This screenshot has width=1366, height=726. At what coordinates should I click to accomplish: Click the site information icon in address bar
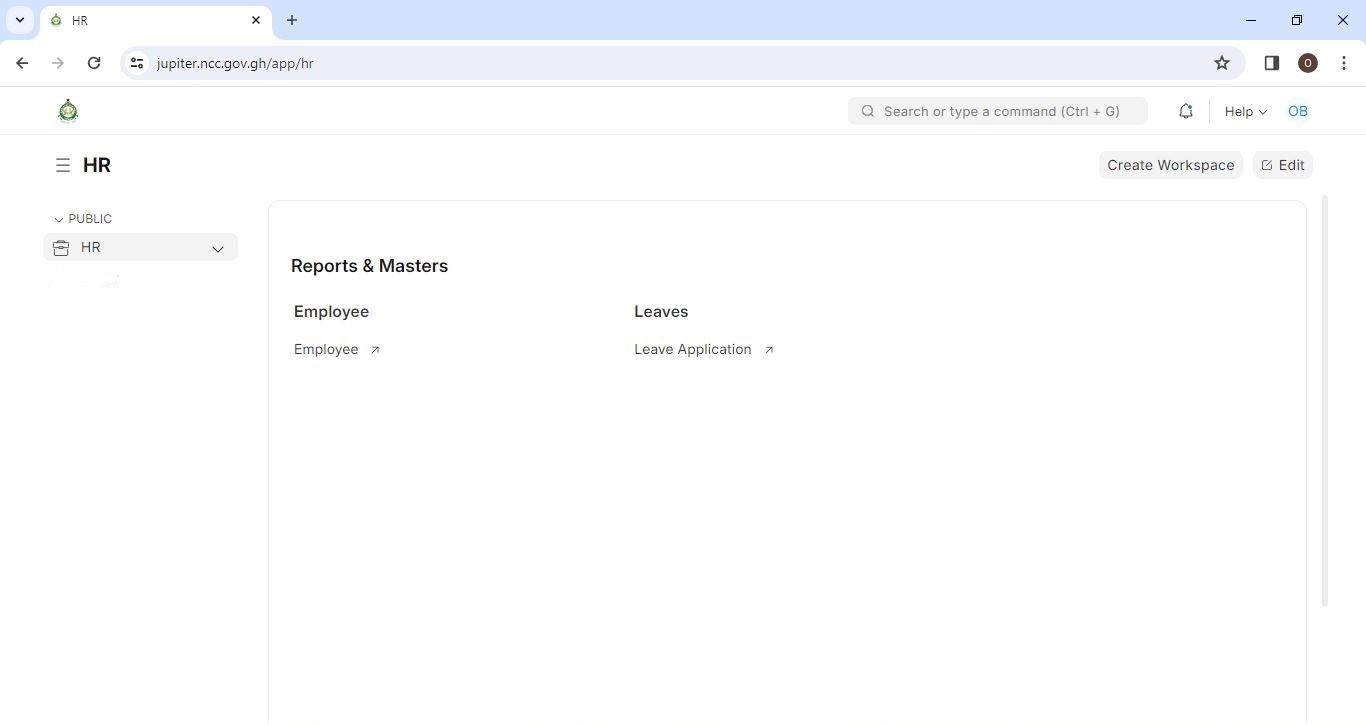(137, 63)
